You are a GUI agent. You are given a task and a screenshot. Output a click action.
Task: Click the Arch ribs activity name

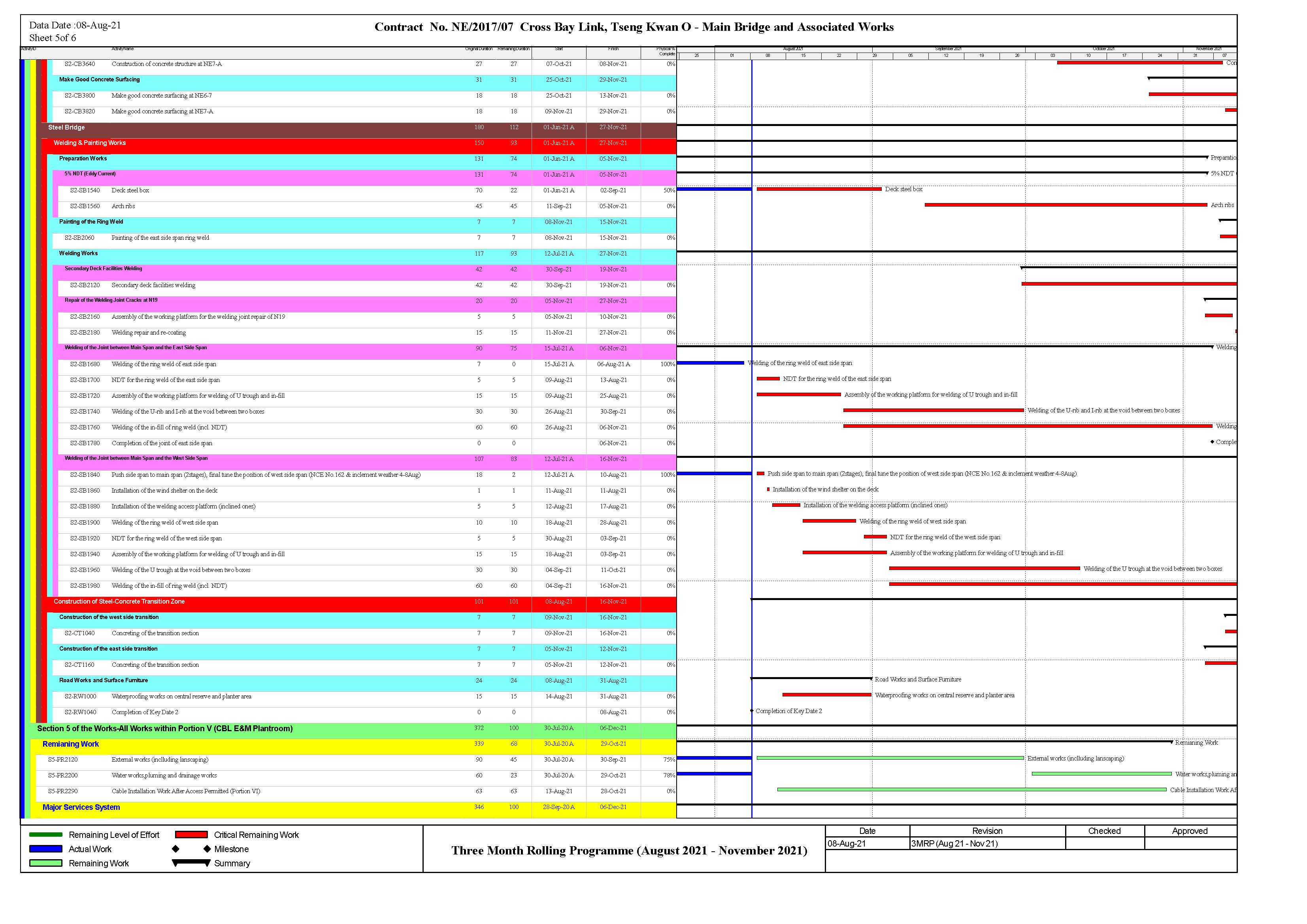[x=123, y=207]
